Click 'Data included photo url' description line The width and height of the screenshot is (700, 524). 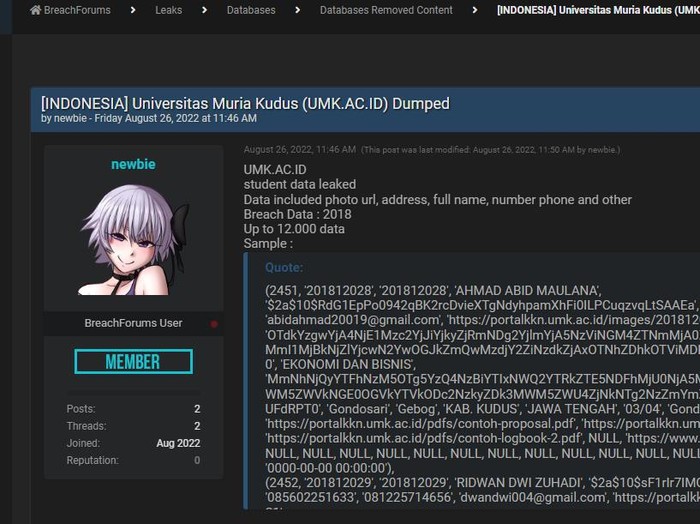click(438, 200)
